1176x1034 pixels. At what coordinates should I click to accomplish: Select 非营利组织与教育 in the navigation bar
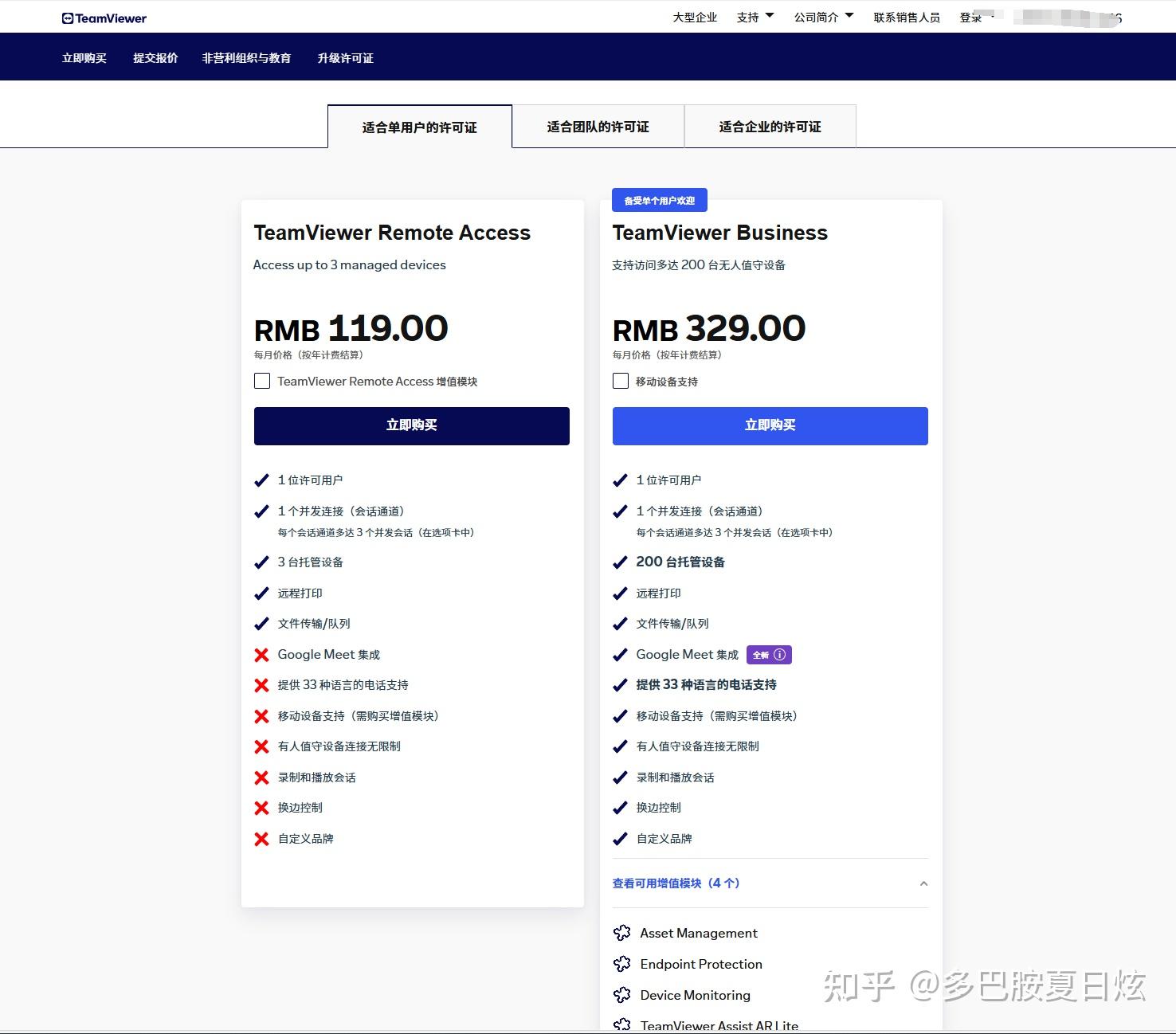point(249,57)
